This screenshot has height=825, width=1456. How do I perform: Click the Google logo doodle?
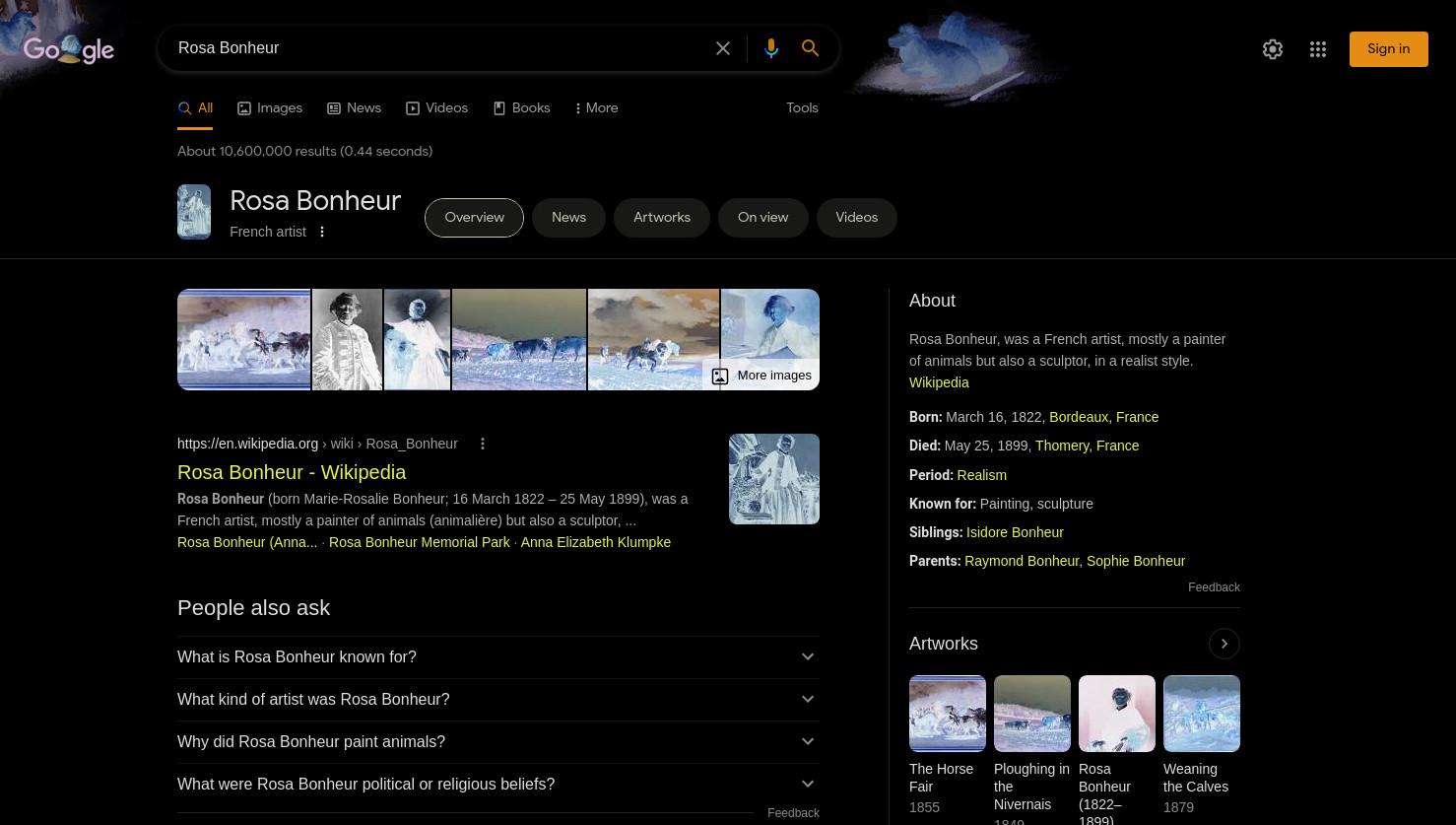69,49
